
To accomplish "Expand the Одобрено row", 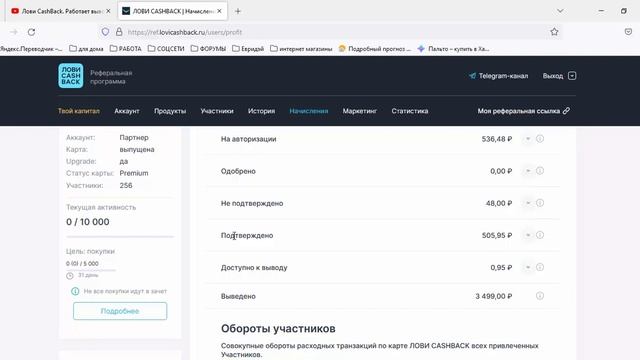I will pyautogui.click(x=528, y=171).
